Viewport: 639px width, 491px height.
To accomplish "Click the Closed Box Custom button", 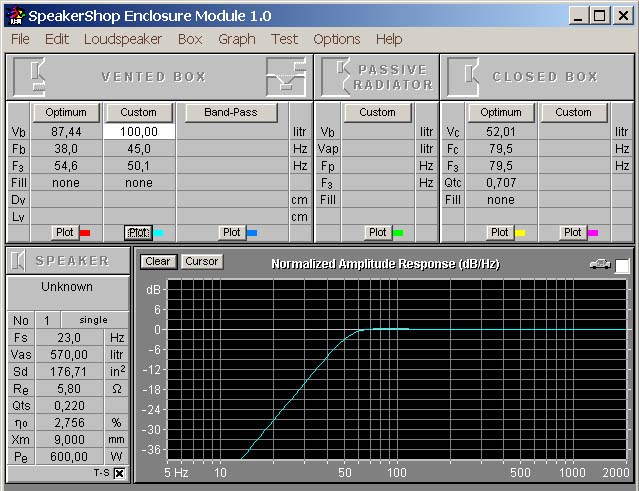I will (573, 112).
